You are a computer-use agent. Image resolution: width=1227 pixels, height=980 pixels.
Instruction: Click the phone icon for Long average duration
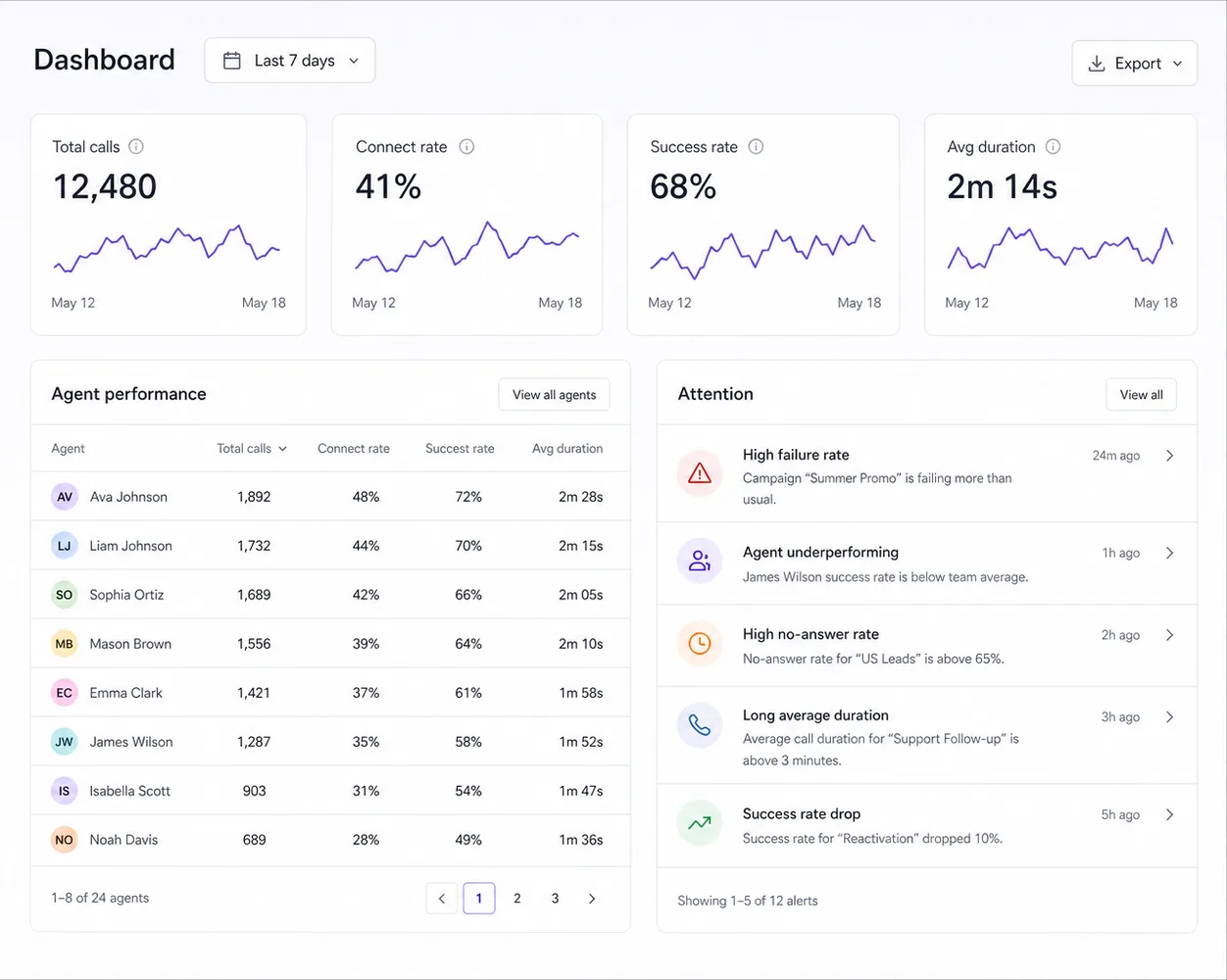point(700,725)
